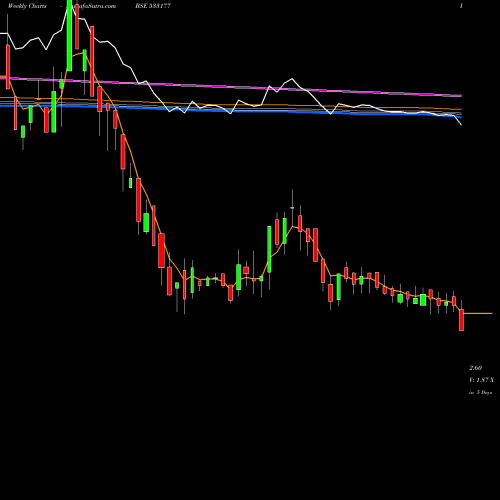
Task: Click the MunafaSutra.com site label
Action: tap(92, 6)
